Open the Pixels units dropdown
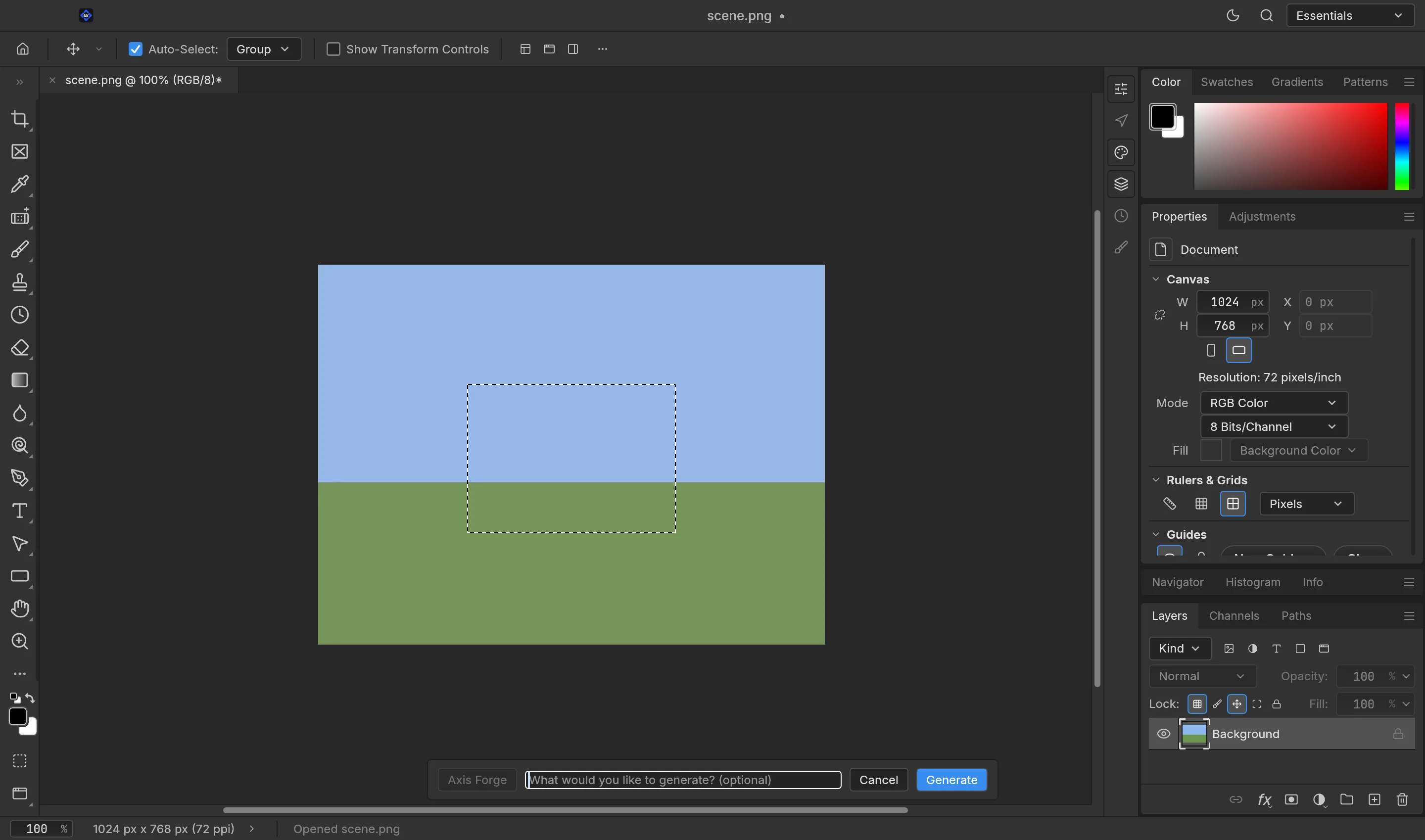Viewport: 1425px width, 840px height. coord(1307,504)
